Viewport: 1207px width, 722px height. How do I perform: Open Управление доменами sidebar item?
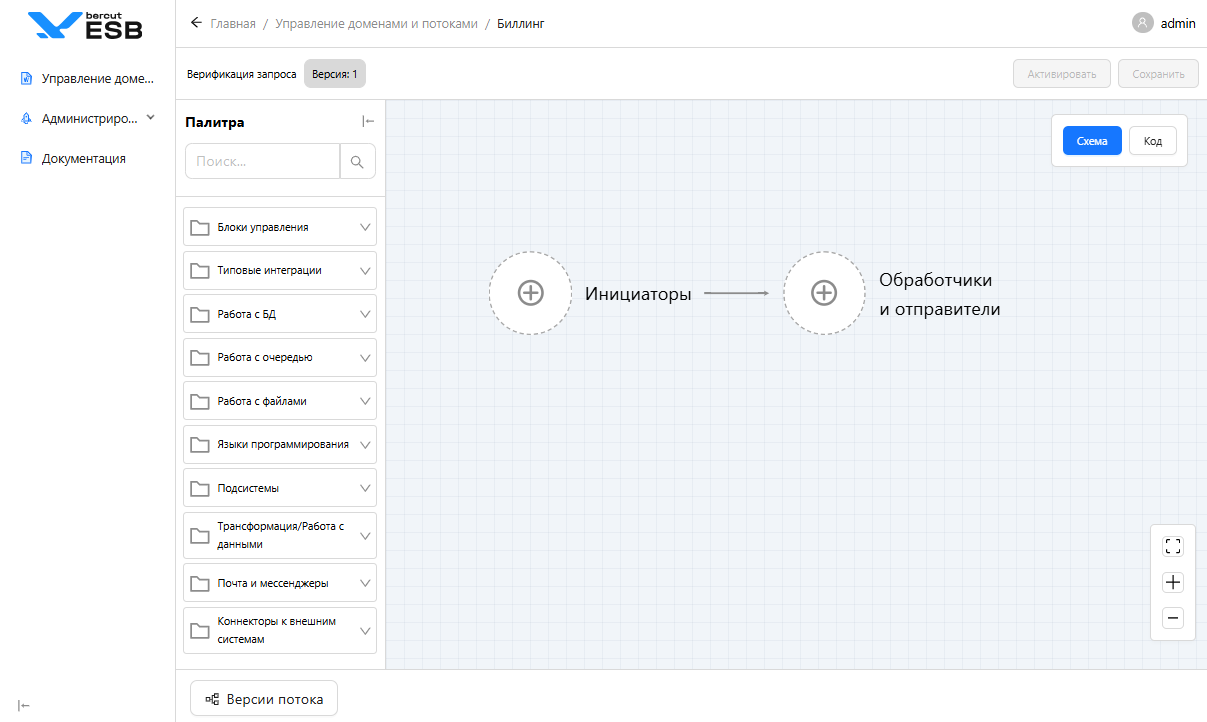[88, 78]
